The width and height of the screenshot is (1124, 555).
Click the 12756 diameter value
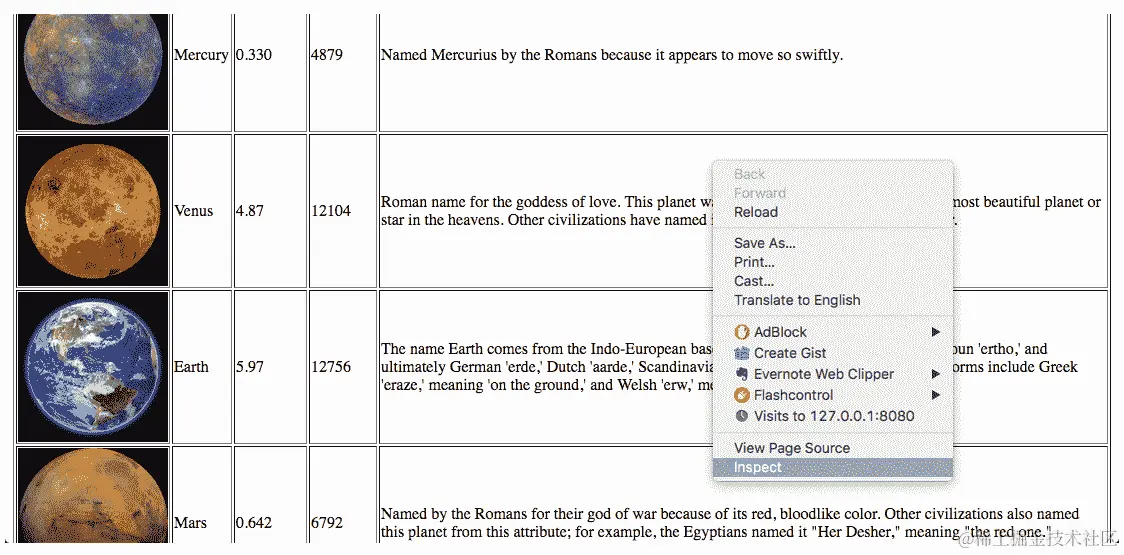331,367
